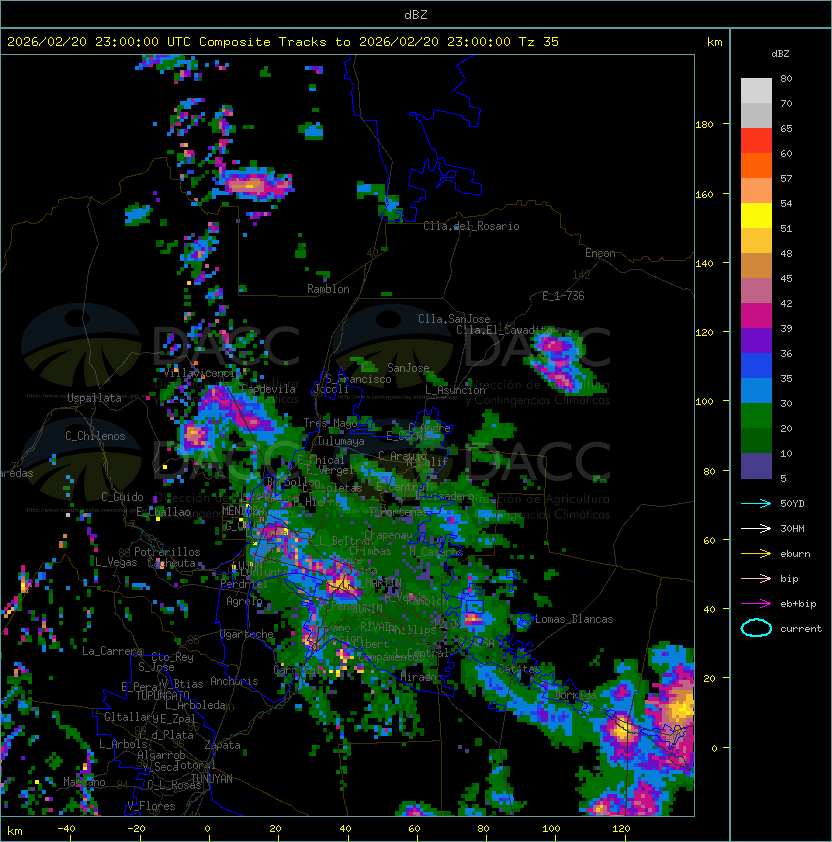Click the 'Tz 35' value in header
The width and height of the screenshot is (832, 842).
(x=539, y=42)
